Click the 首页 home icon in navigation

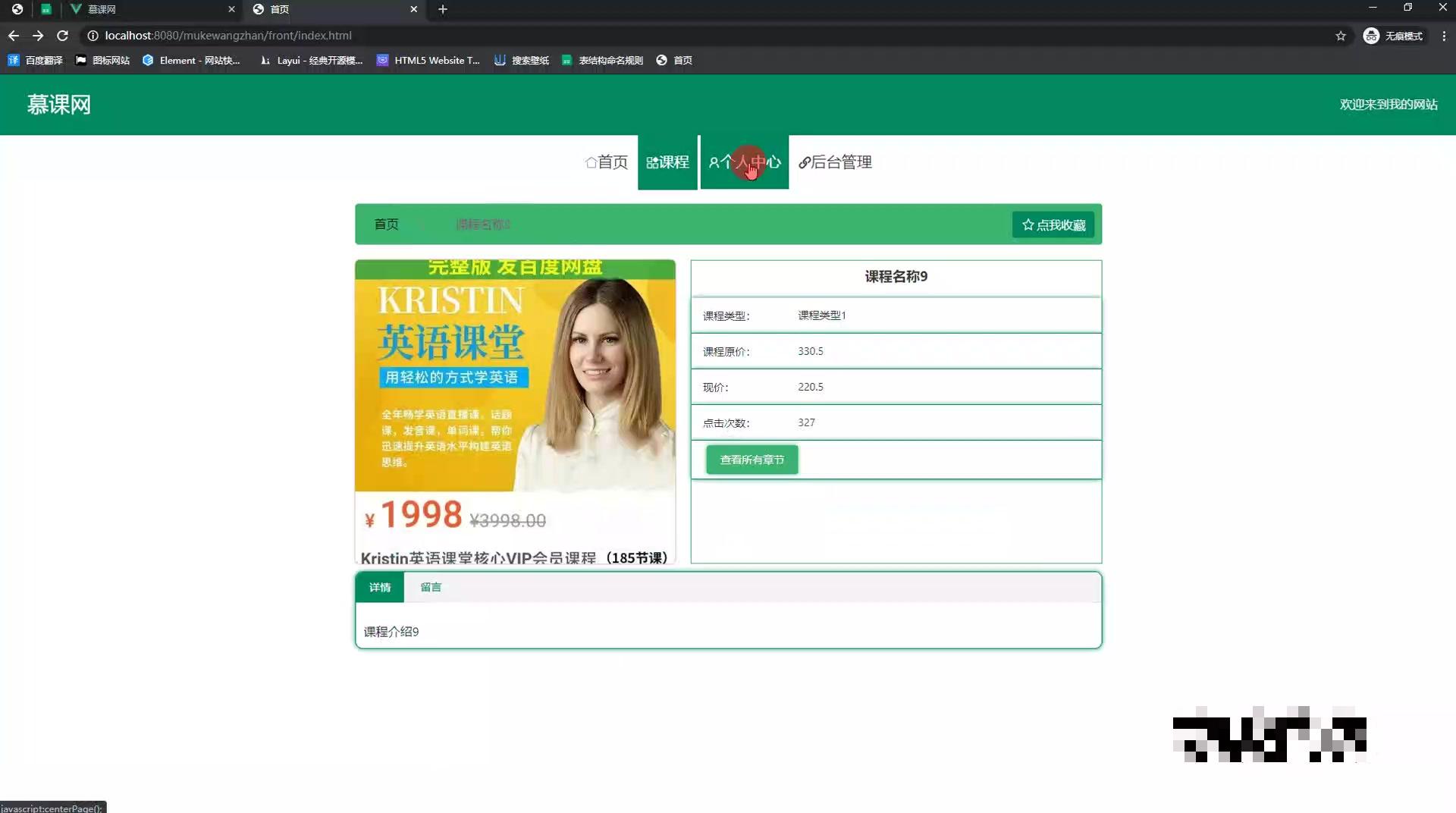606,162
